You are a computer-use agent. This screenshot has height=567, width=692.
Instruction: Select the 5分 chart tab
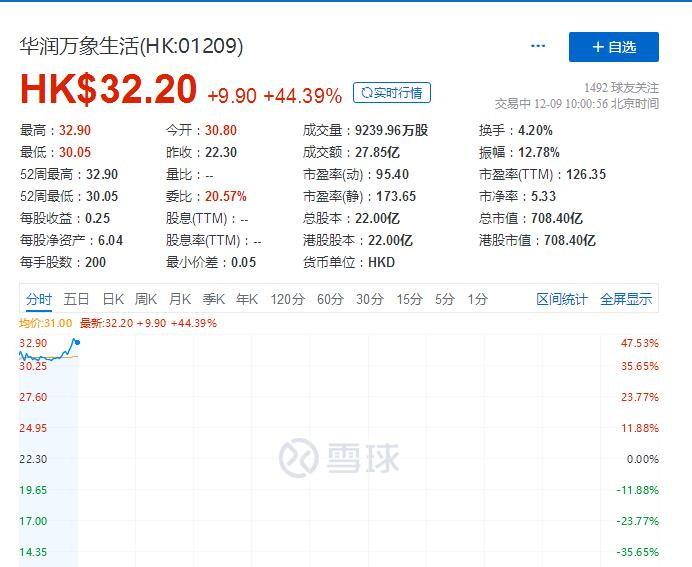point(444,299)
